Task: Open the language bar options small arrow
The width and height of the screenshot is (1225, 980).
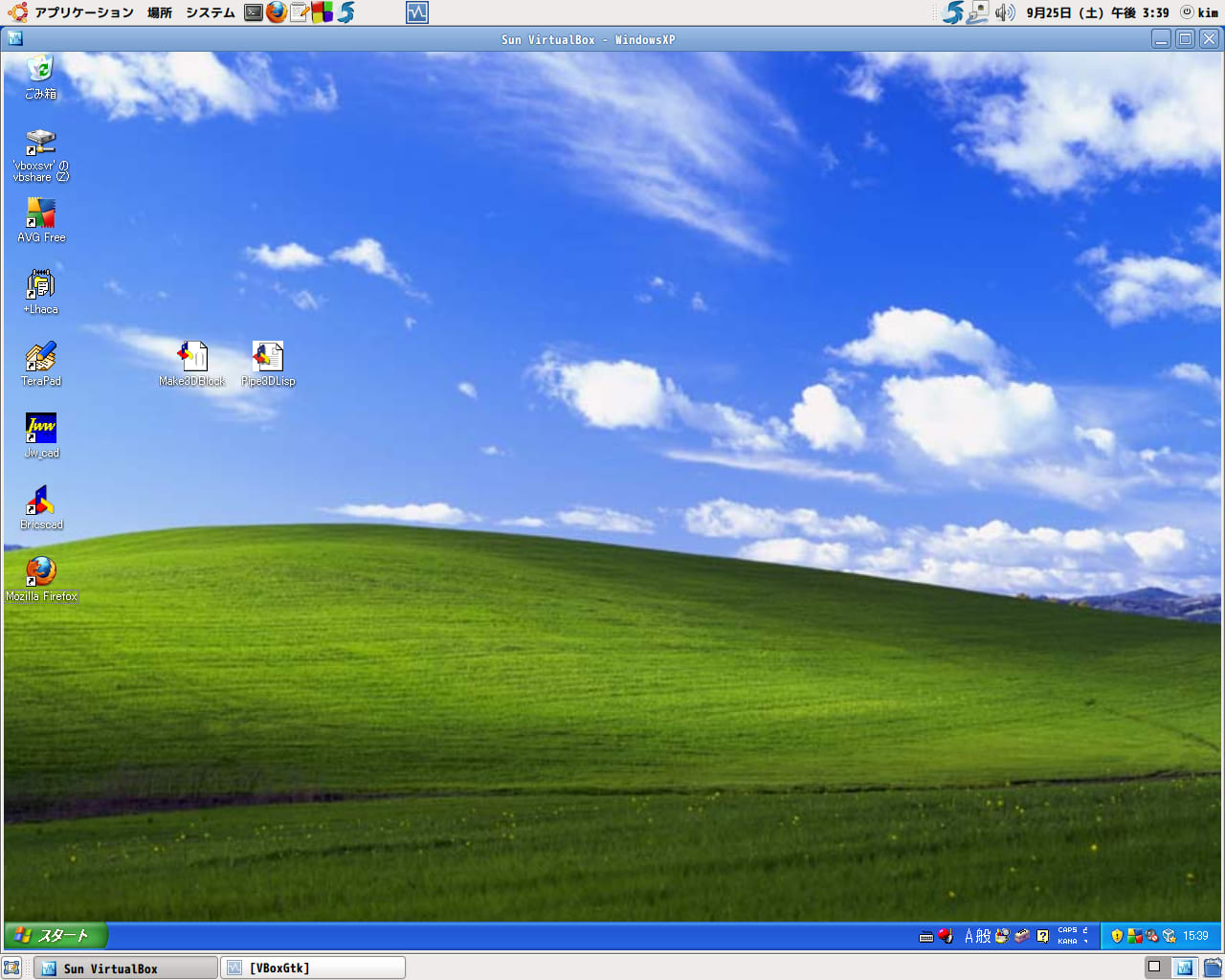Action: (x=1085, y=942)
